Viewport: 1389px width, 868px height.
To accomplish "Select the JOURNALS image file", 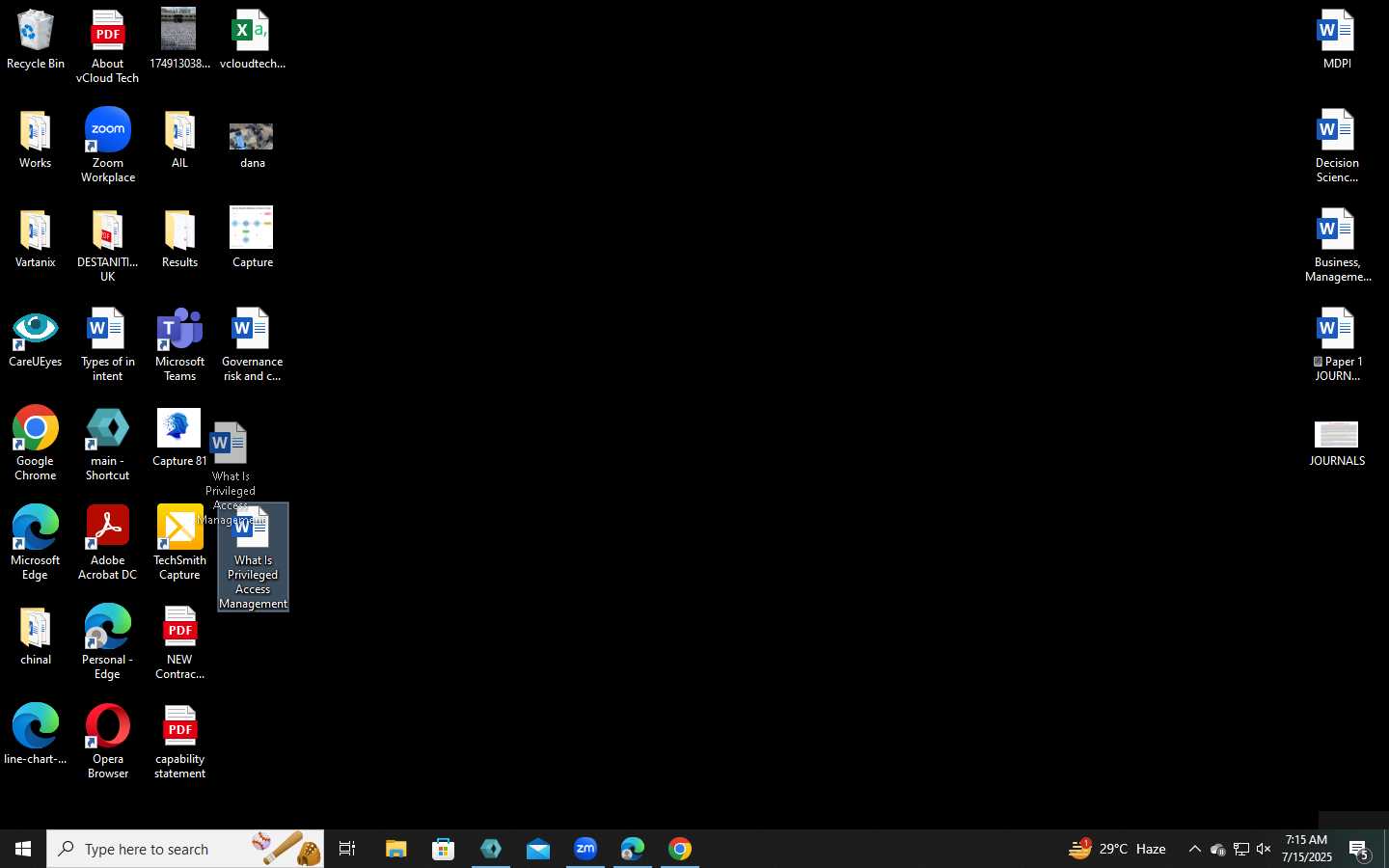I will coord(1337,444).
